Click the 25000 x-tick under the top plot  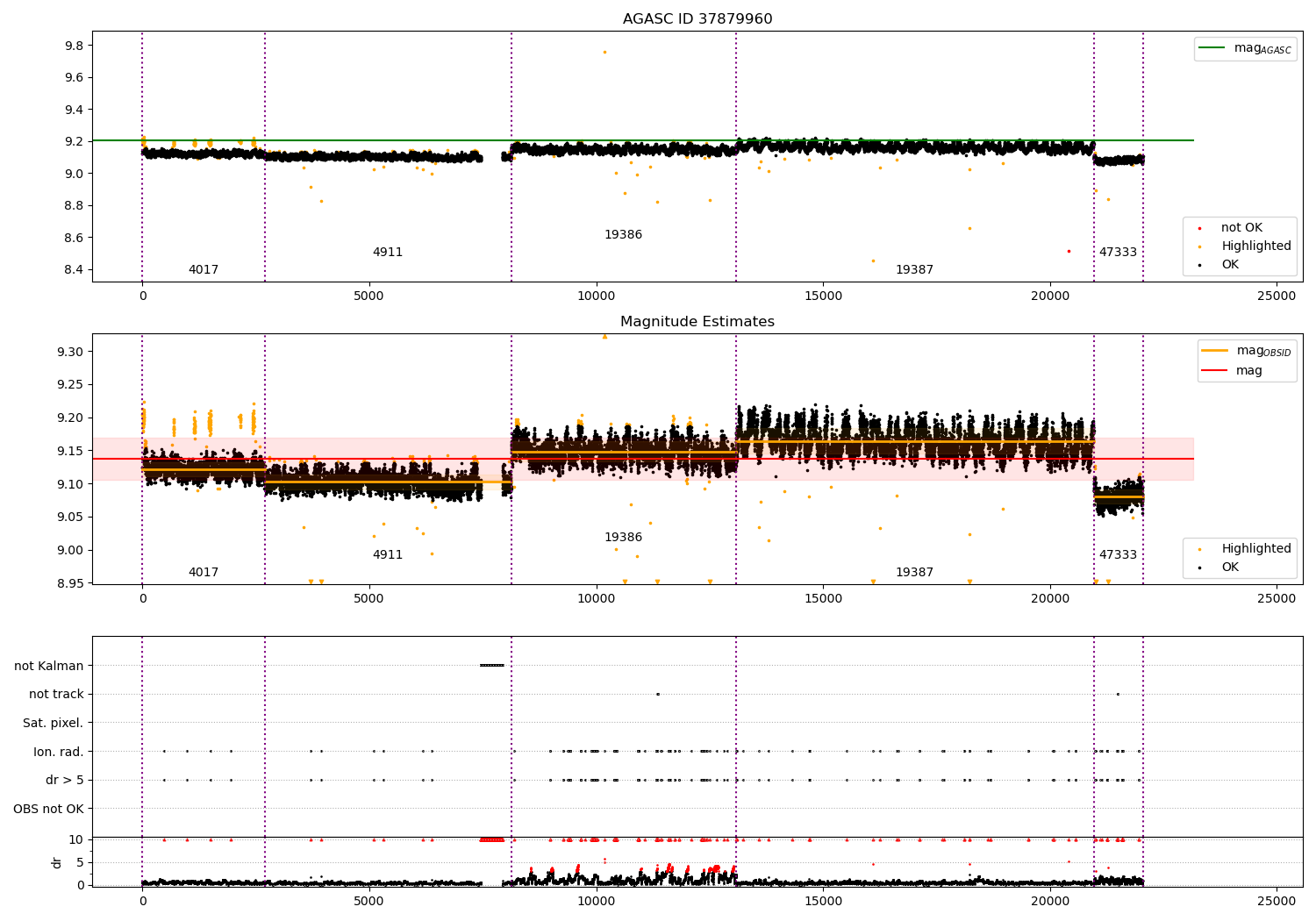[x=1277, y=296]
